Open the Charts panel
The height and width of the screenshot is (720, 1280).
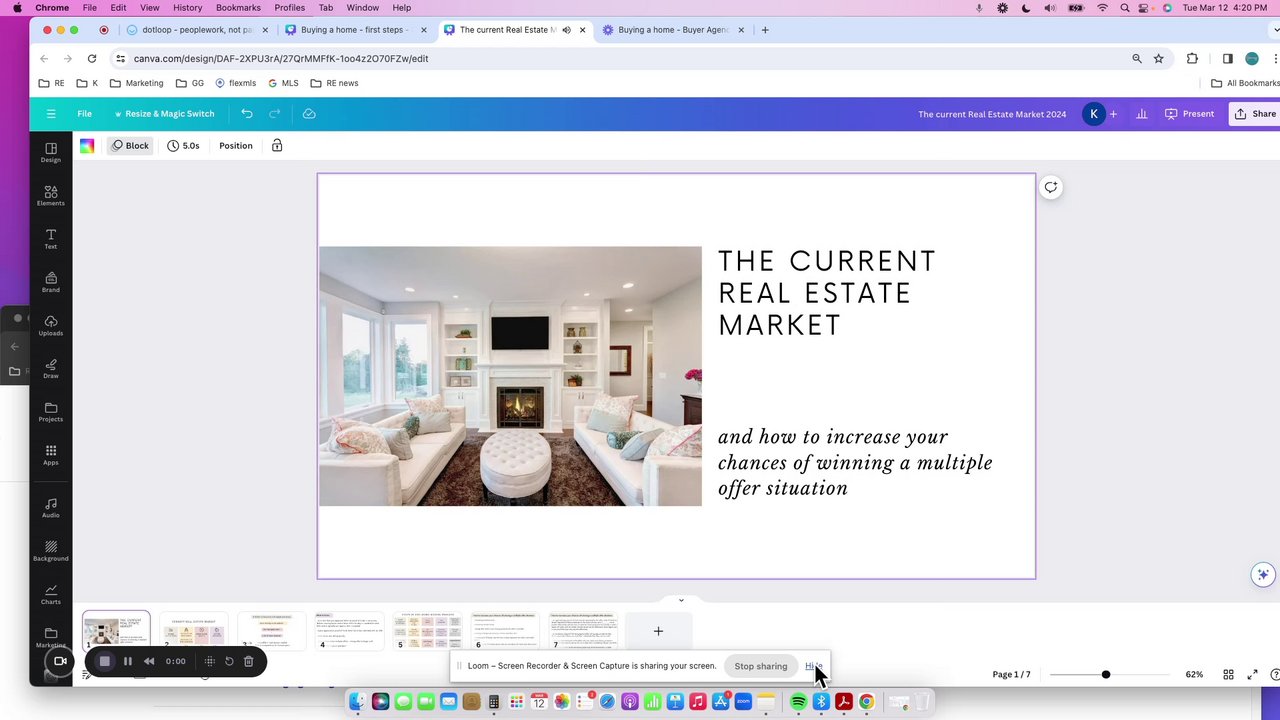50,594
